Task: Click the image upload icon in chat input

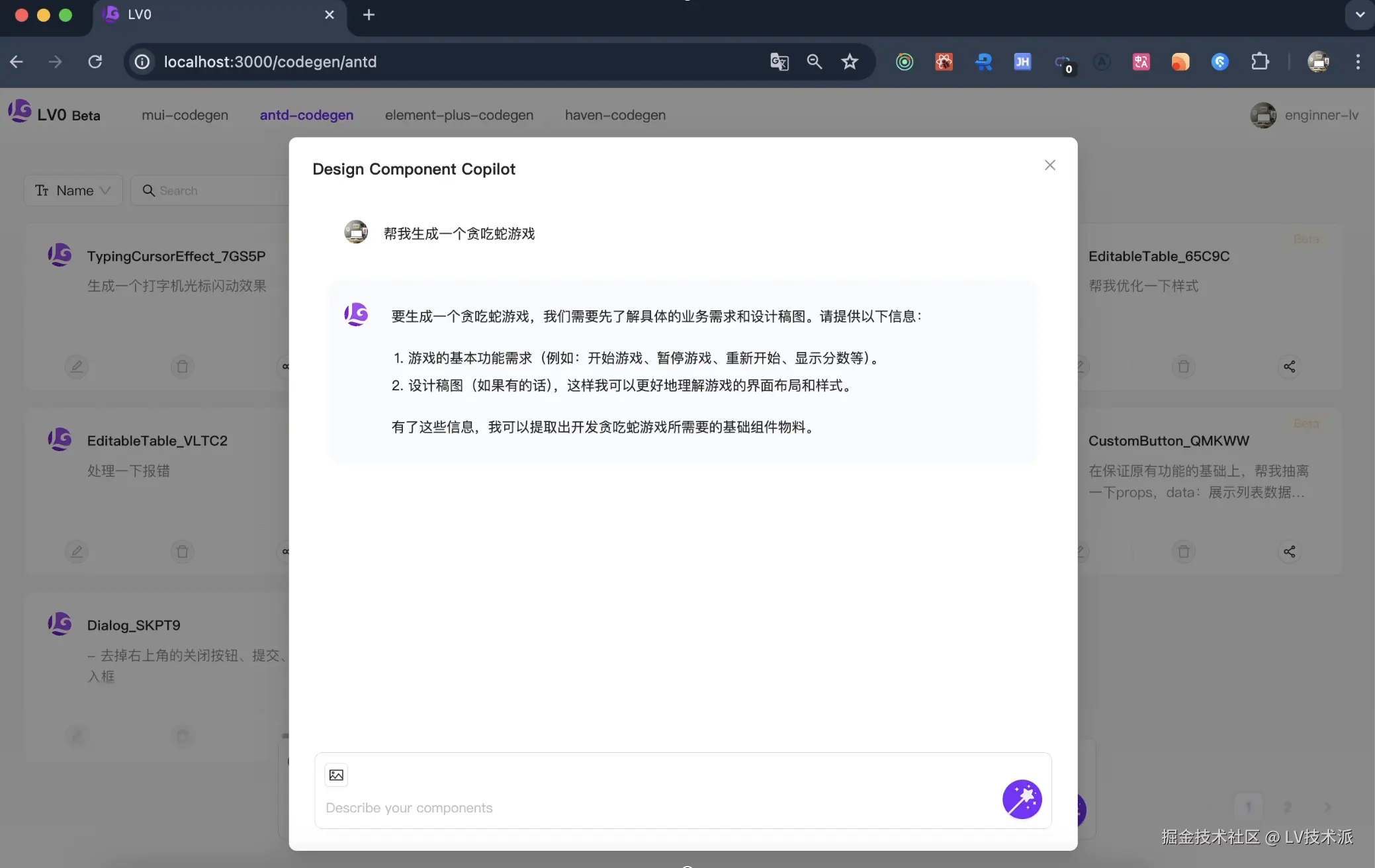Action: pos(336,775)
